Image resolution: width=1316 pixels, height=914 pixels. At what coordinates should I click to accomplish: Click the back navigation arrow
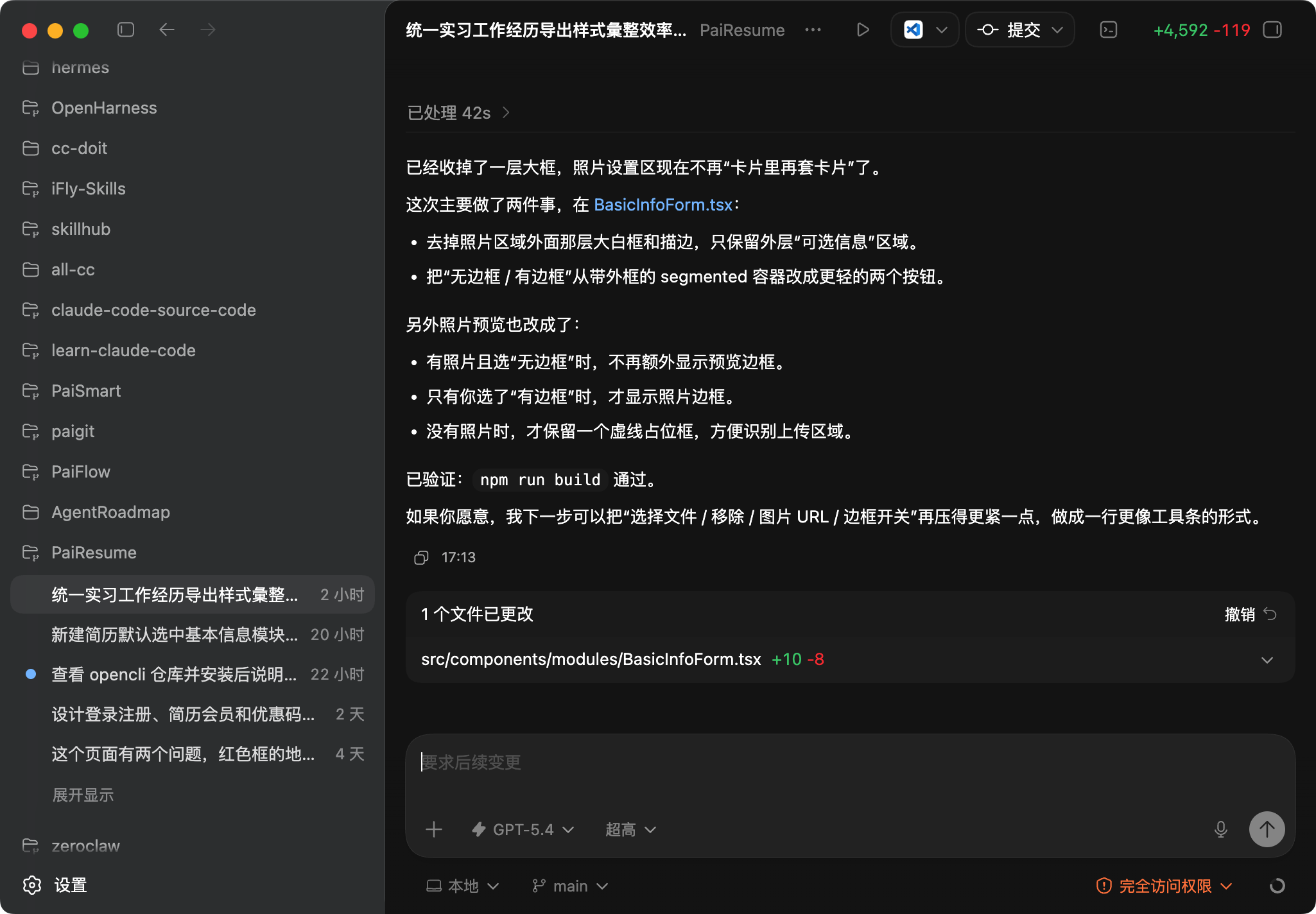tap(167, 30)
